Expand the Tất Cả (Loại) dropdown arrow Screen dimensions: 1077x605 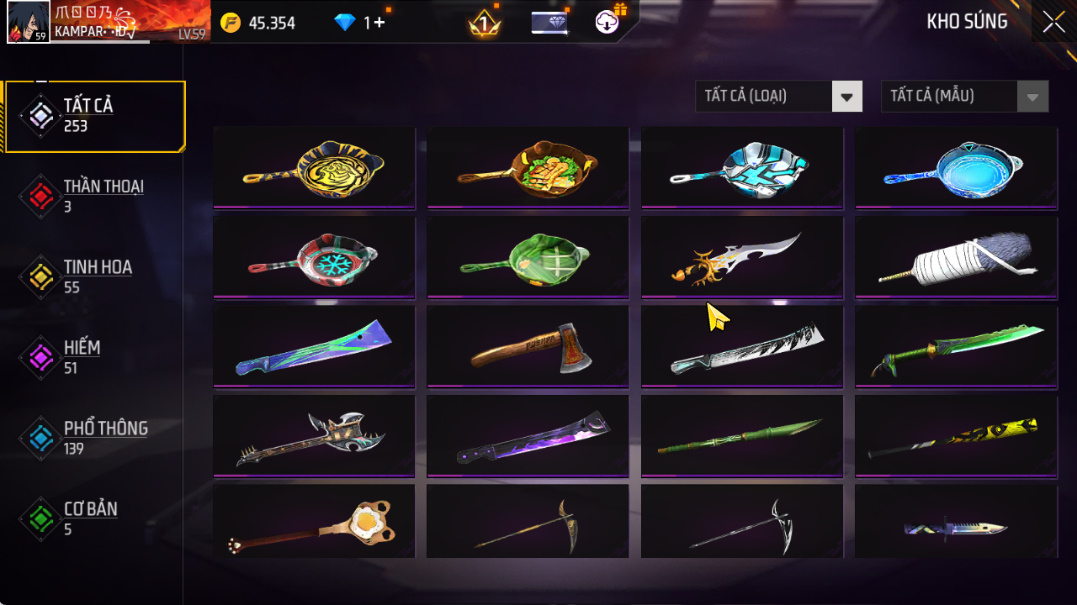[847, 97]
